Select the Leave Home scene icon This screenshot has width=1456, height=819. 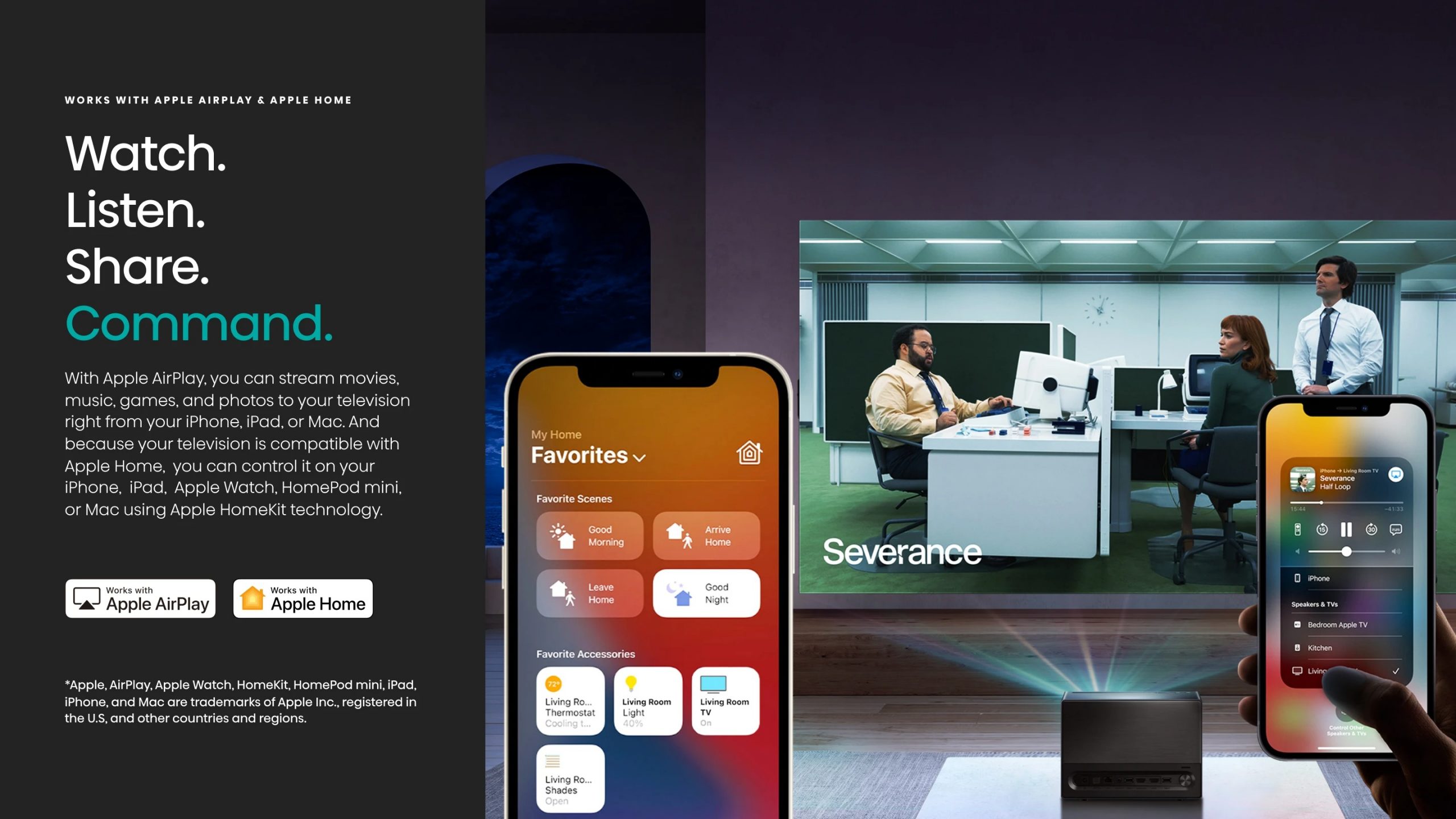coord(564,591)
